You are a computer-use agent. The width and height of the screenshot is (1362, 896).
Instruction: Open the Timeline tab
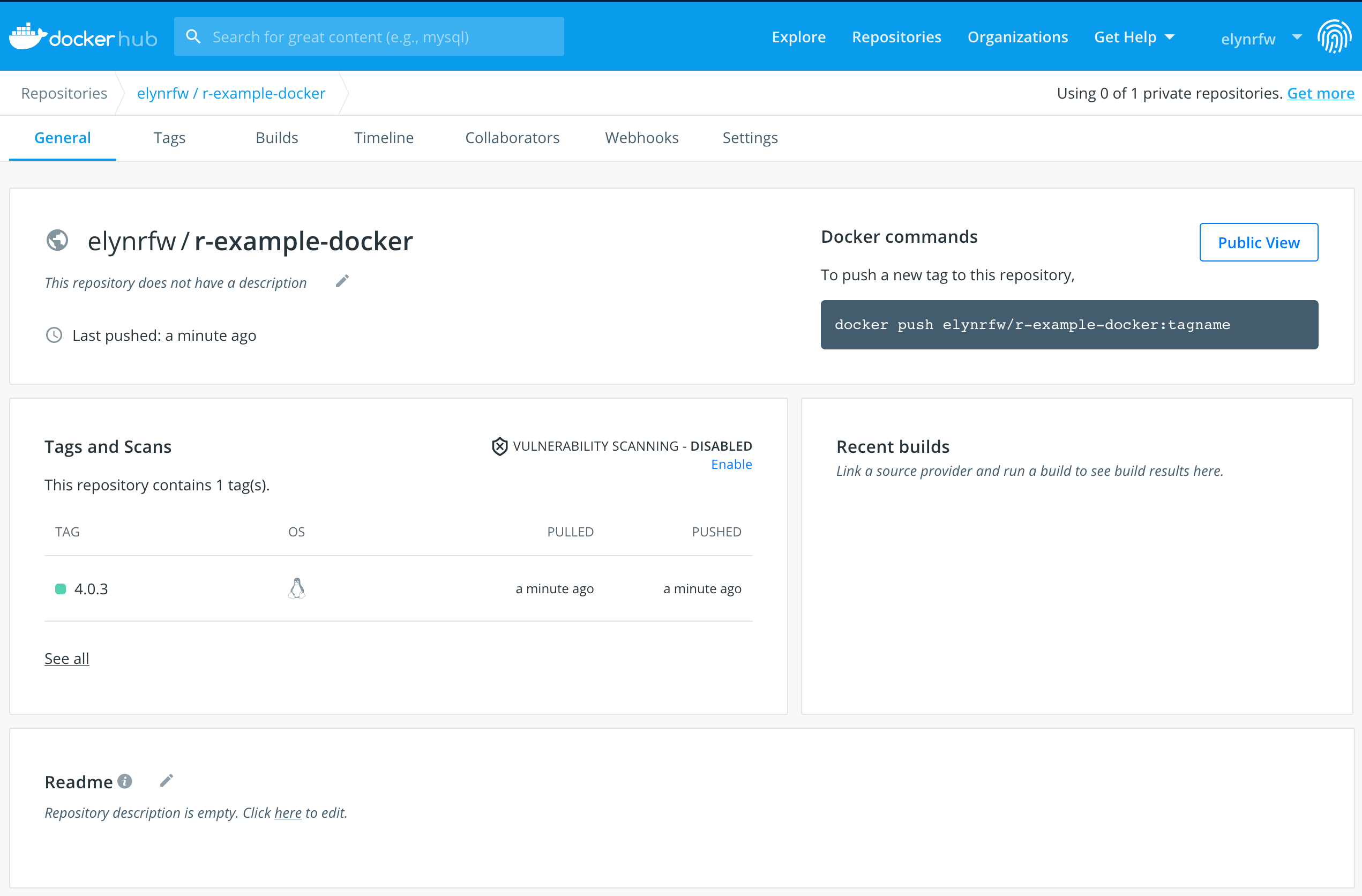(384, 137)
